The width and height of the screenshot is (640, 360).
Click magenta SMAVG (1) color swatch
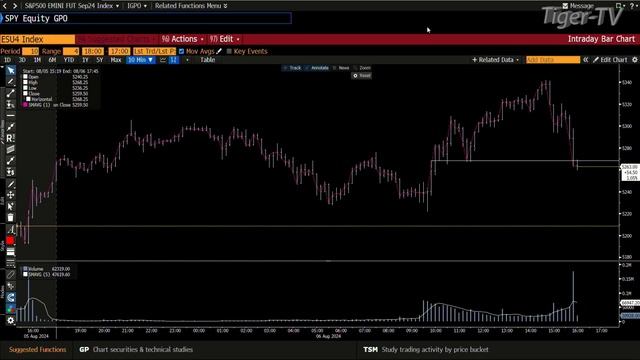[25, 105]
